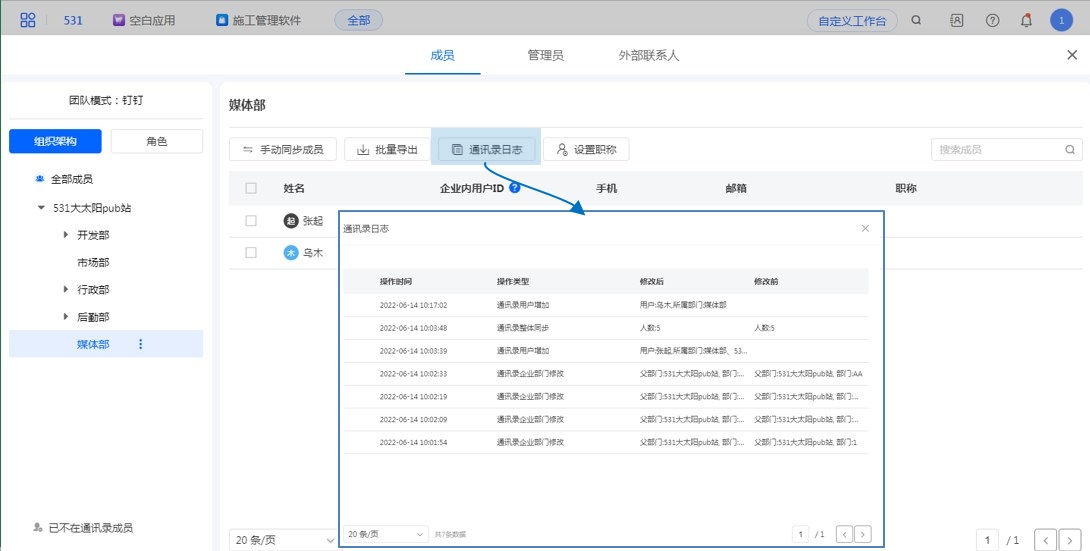Viewport: 1090px width, 551px height.
Task: Switch to the 外部联系人 tab
Action: [648, 56]
